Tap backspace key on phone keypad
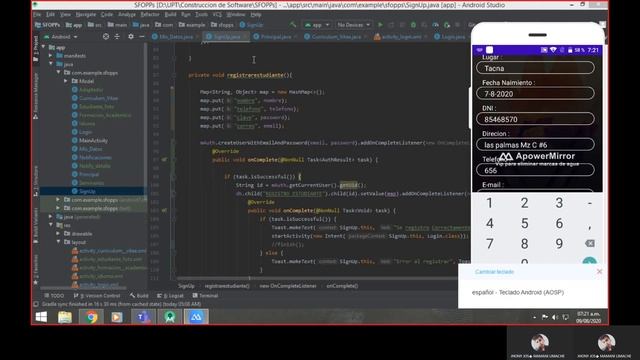This screenshot has height=360, width=640. (589, 243)
